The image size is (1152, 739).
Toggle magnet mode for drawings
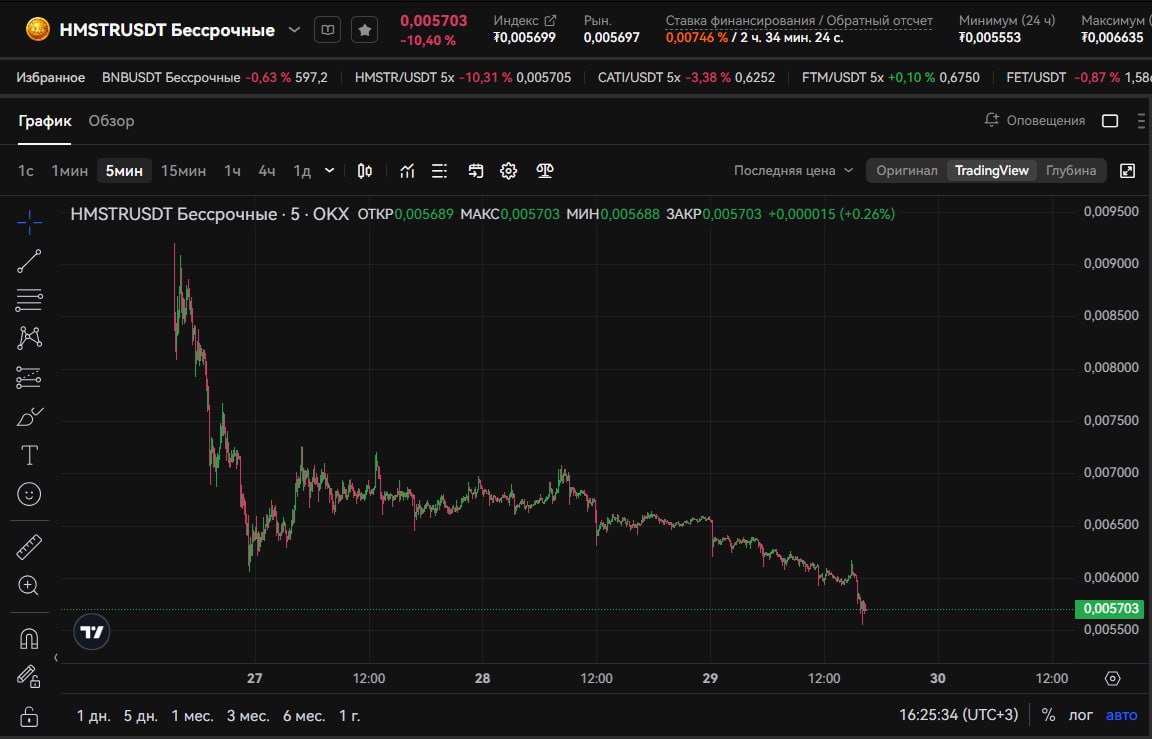click(29, 638)
